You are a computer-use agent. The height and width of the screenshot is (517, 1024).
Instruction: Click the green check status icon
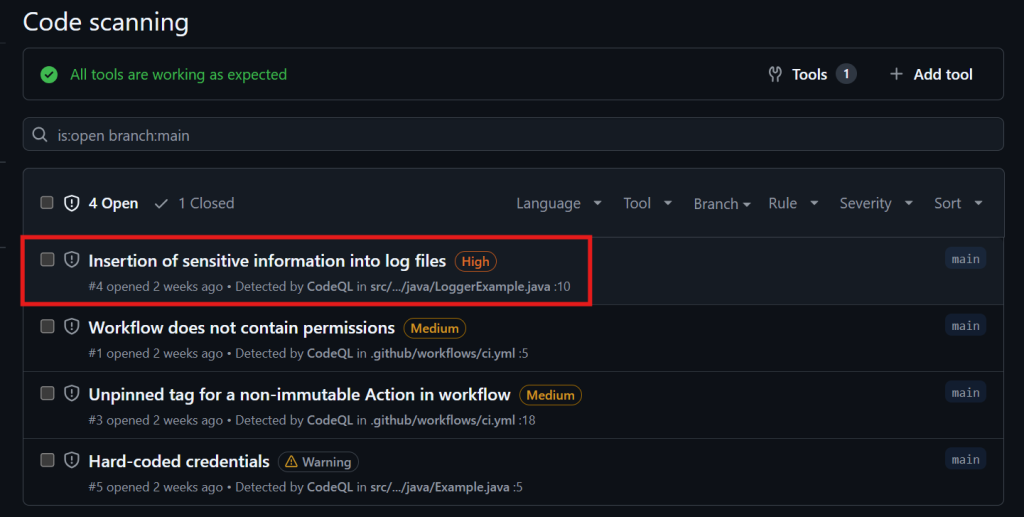point(49,75)
